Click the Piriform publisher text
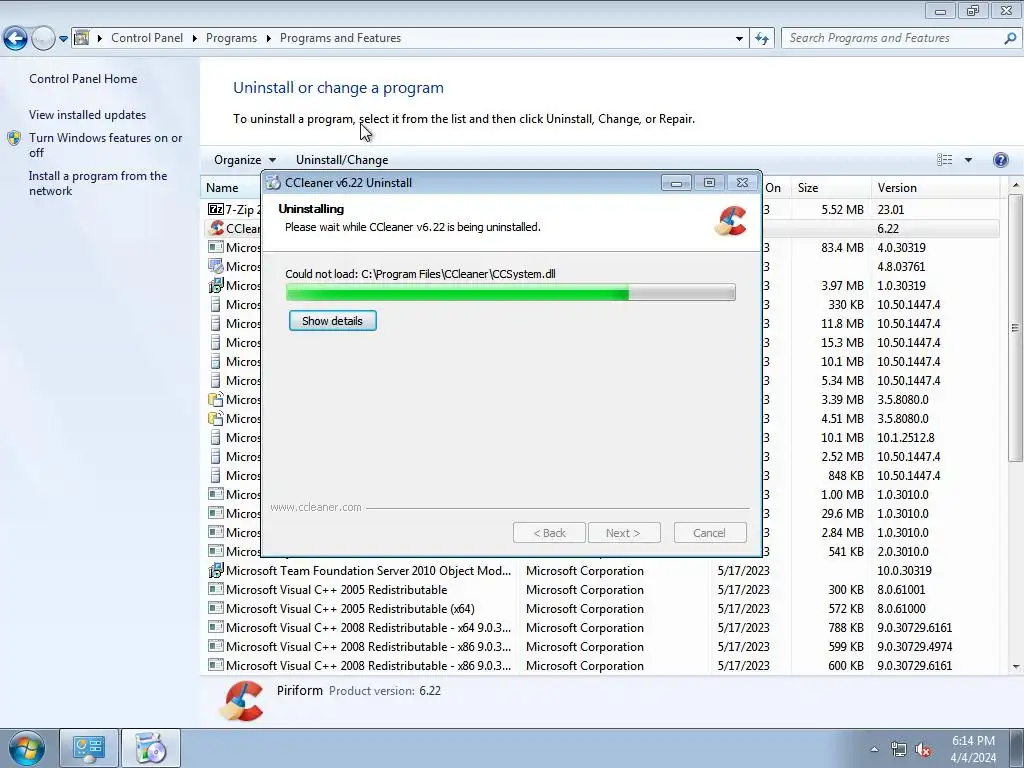1024x768 pixels. (x=300, y=690)
